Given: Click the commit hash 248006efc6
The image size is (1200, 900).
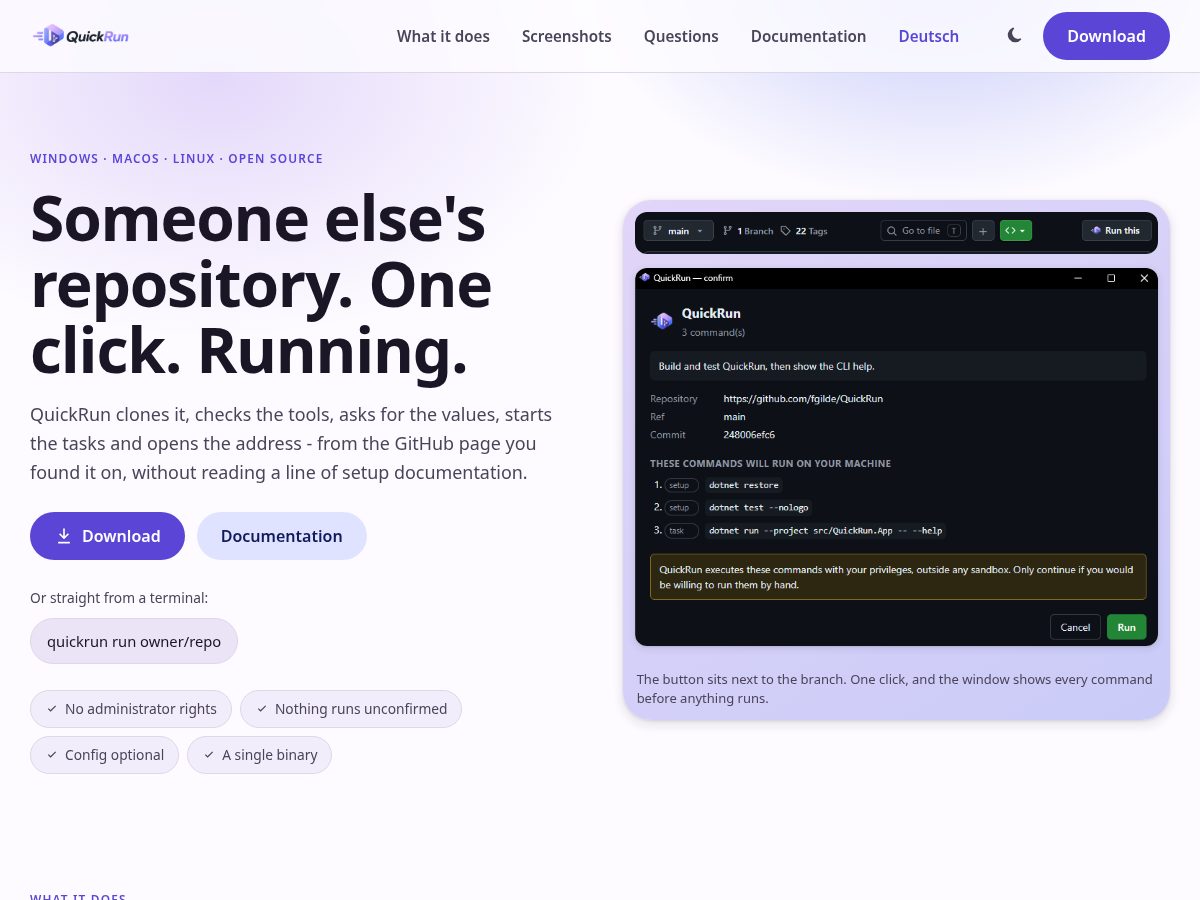Looking at the screenshot, I should pos(749,435).
